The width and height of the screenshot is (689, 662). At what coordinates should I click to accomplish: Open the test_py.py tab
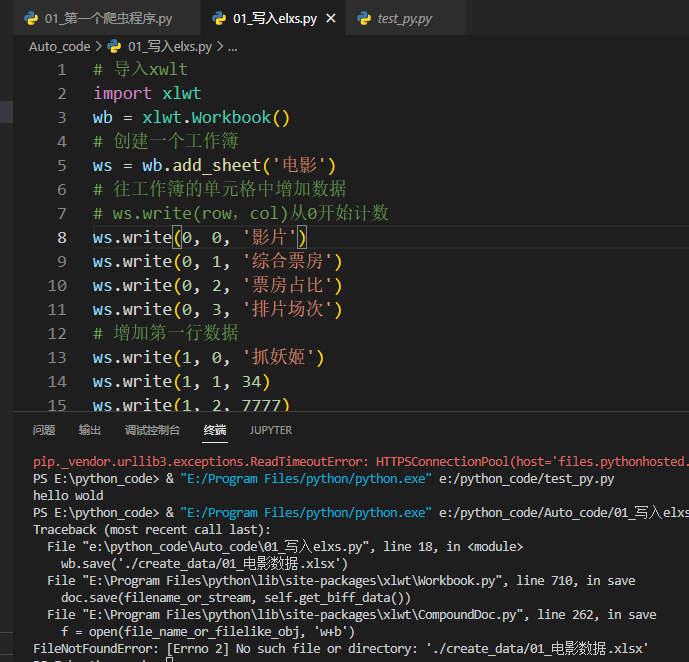404,18
